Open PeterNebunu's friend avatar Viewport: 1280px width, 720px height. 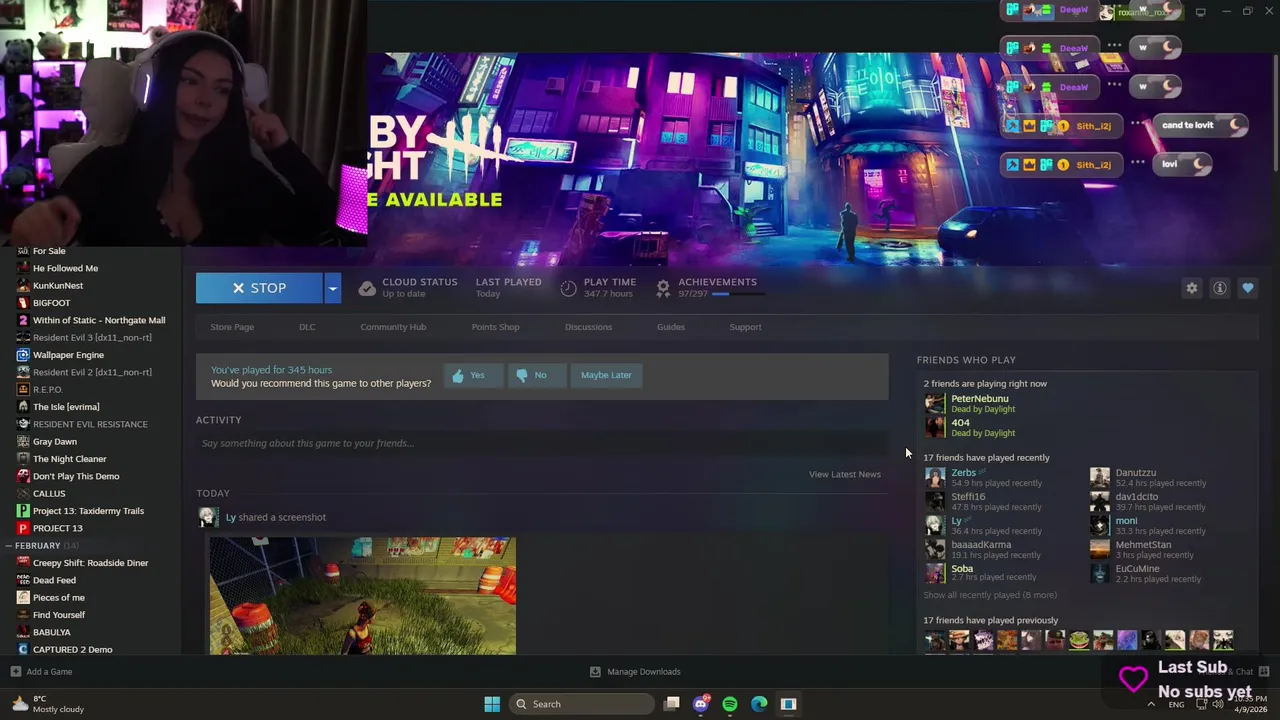coord(934,403)
